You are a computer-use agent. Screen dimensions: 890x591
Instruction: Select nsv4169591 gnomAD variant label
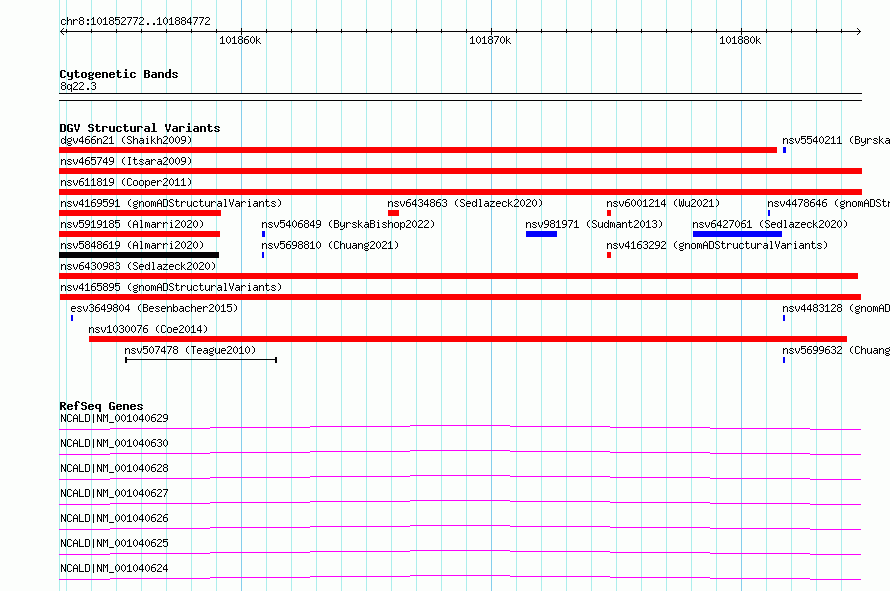[171, 203]
